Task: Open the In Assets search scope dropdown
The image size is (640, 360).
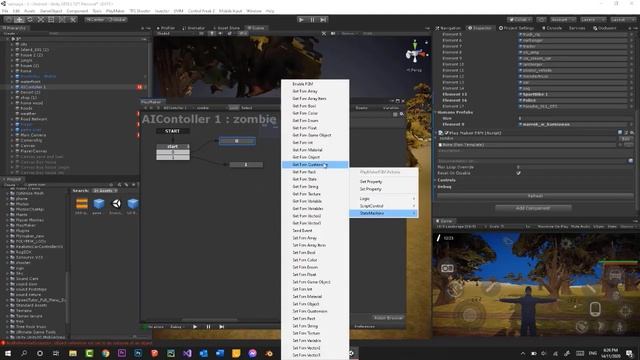Action: [104, 191]
